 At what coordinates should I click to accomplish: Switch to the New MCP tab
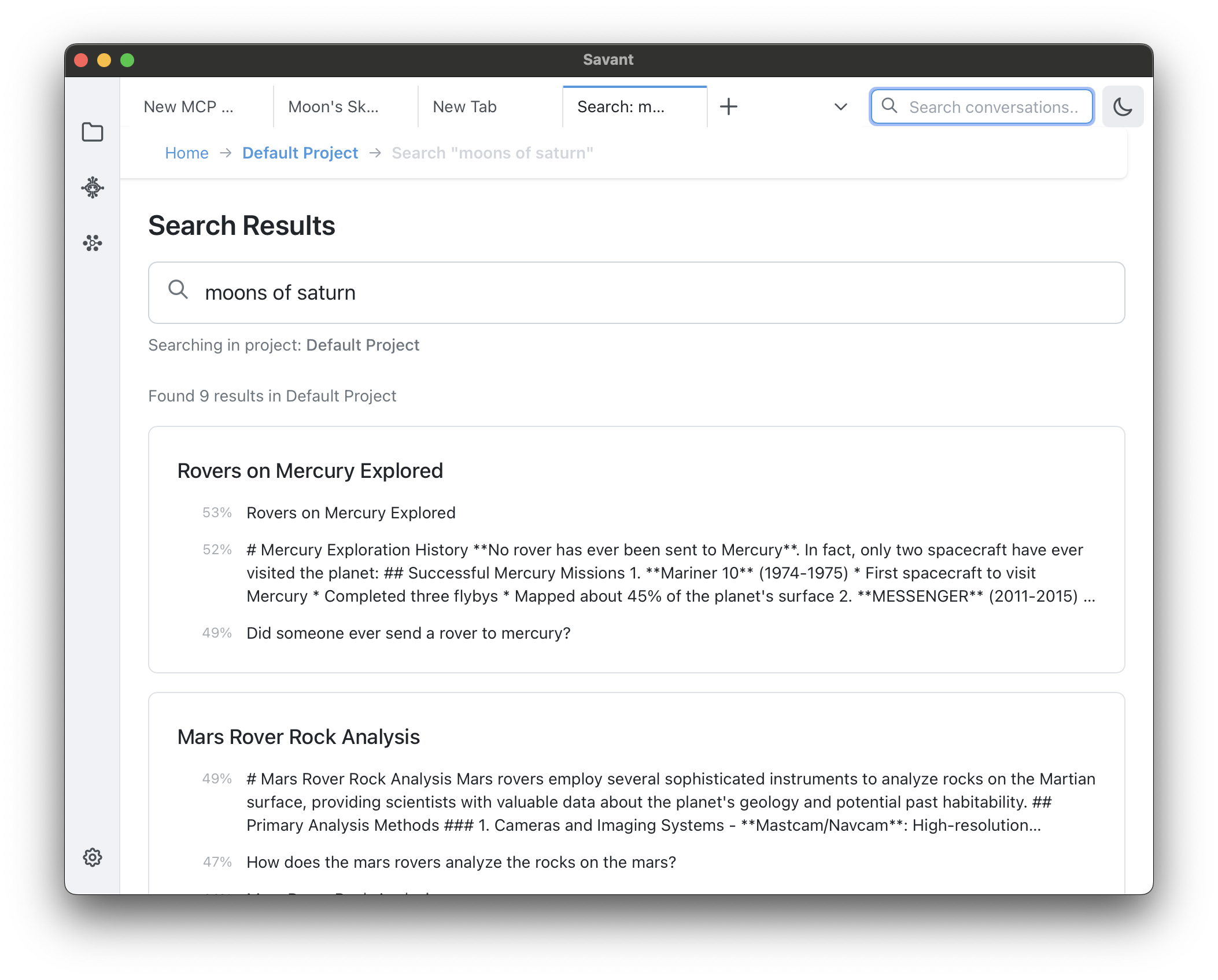pos(189,107)
